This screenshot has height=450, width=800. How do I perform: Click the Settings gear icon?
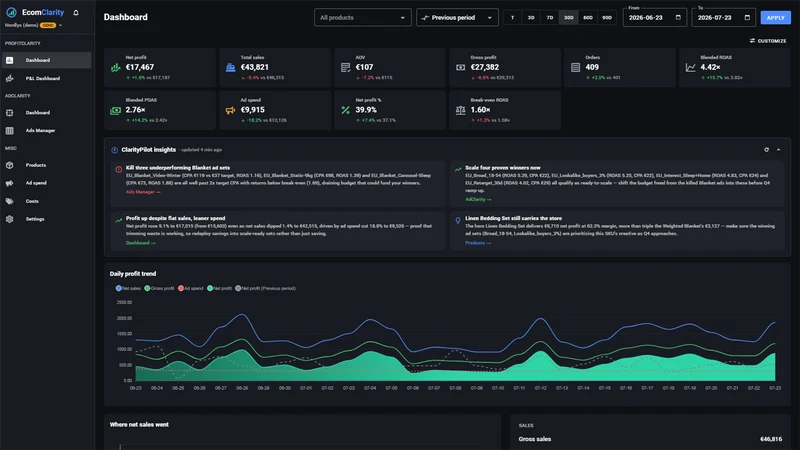[x=10, y=219]
